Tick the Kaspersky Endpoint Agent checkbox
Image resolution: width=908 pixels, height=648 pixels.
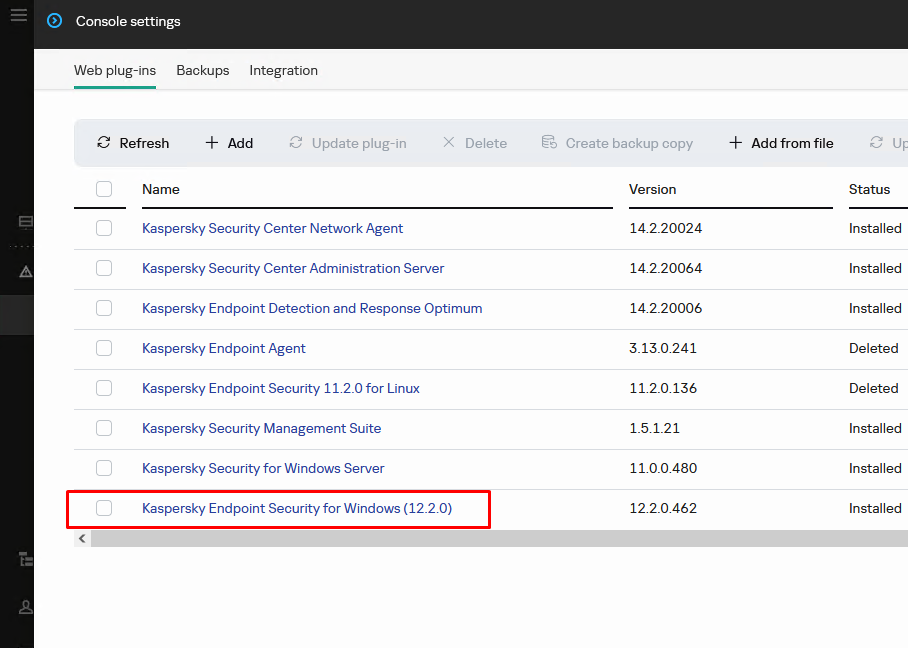[104, 348]
